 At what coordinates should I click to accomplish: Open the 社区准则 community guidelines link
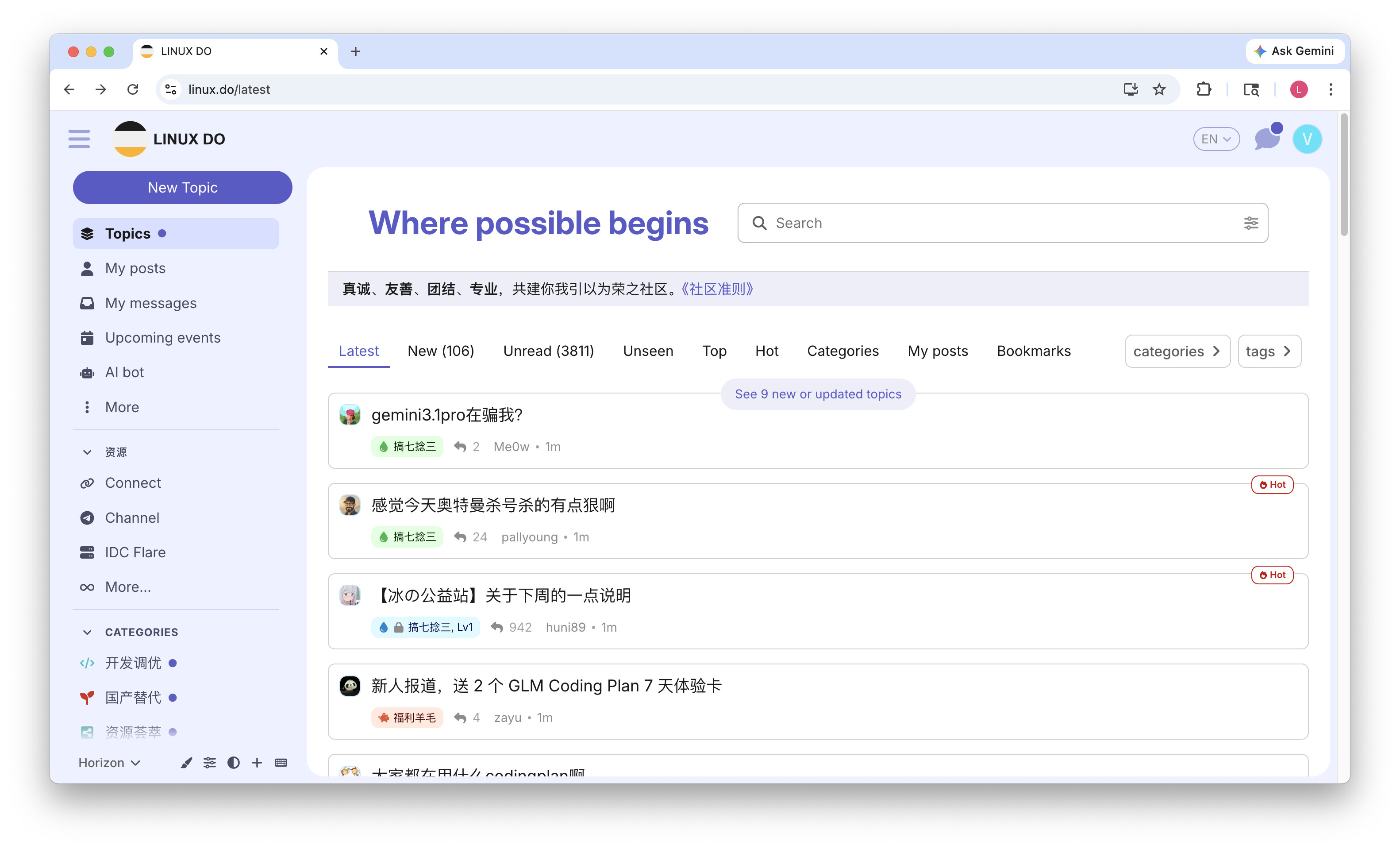717,289
